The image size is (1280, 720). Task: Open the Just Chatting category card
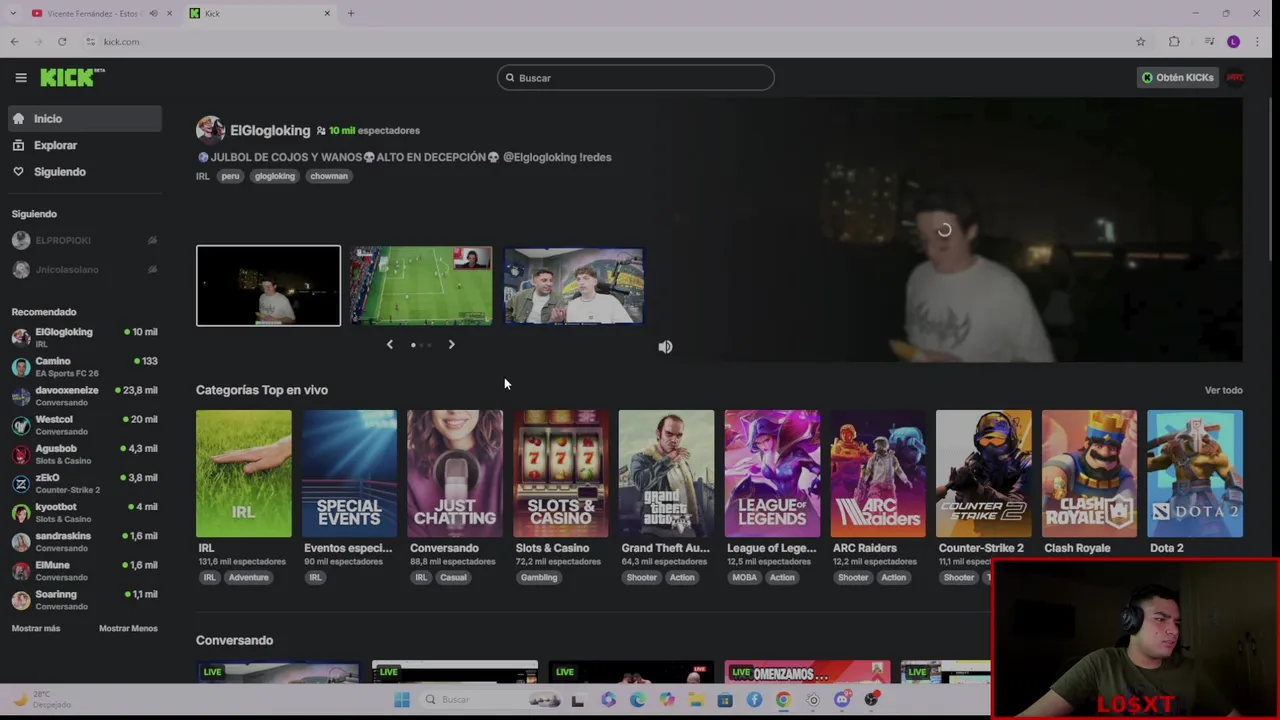[455, 474]
